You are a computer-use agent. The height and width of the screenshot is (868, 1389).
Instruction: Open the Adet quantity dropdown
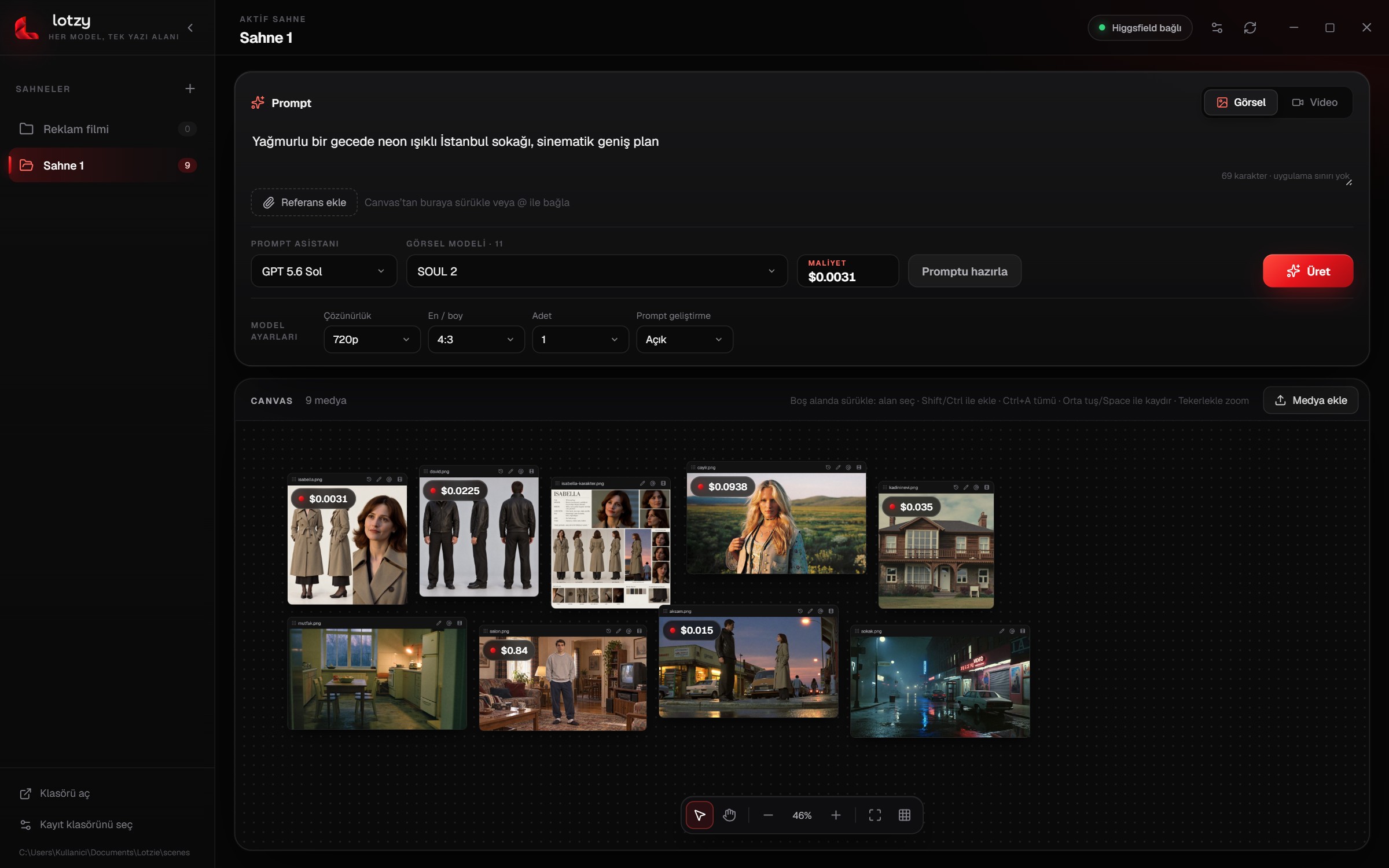580,339
